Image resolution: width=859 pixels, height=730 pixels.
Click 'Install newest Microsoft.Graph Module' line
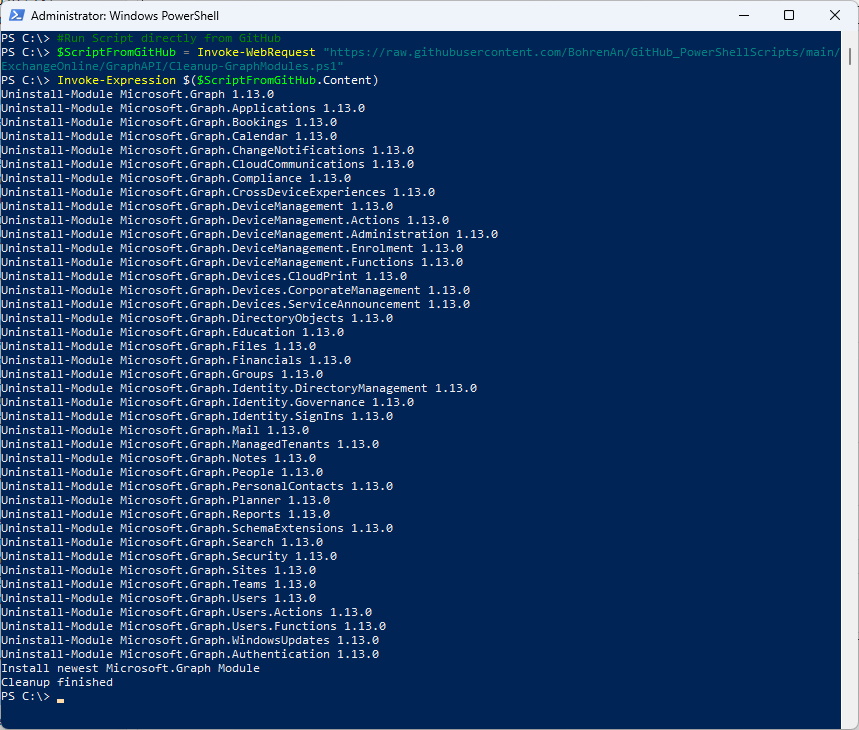[130, 668]
